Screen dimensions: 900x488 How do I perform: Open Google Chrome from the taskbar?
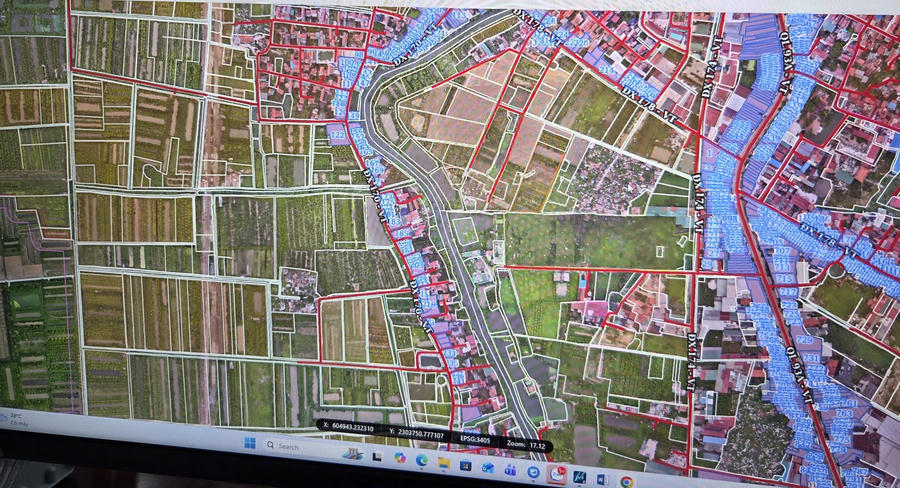pyautogui.click(x=627, y=482)
